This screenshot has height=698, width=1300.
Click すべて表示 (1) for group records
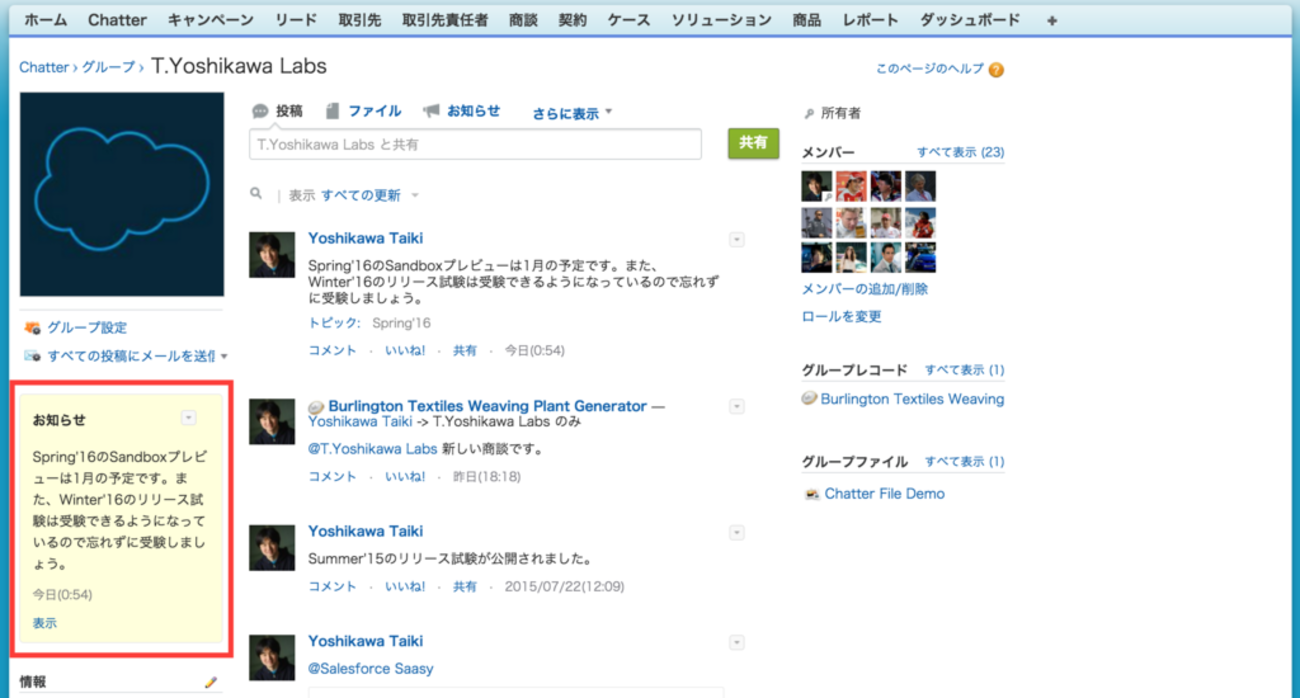(965, 370)
